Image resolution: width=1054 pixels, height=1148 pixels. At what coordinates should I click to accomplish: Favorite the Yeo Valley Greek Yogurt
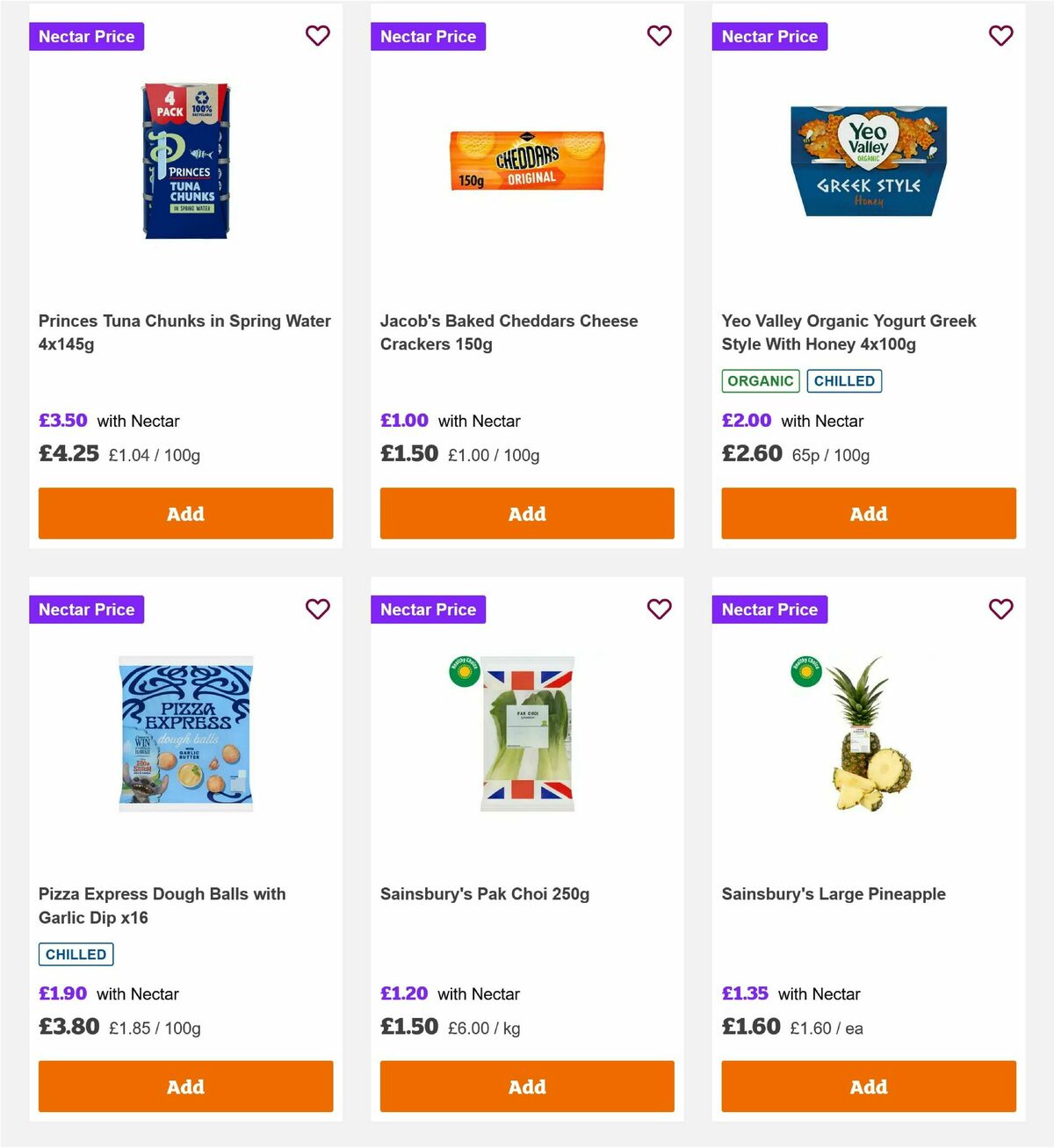(x=1000, y=36)
